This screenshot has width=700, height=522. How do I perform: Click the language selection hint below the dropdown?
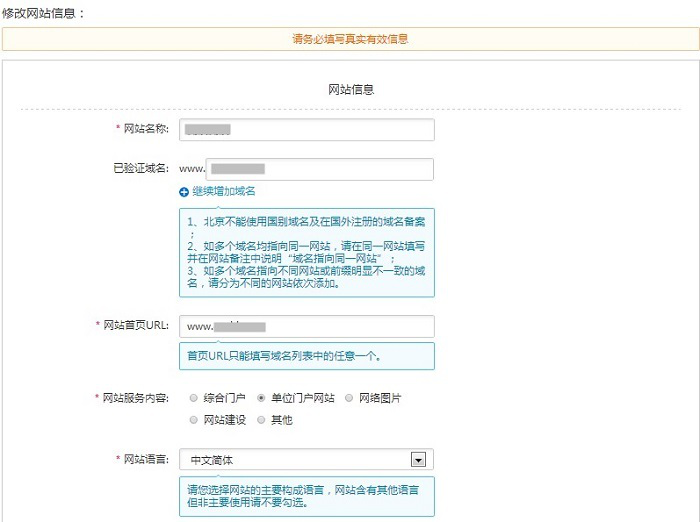306,497
